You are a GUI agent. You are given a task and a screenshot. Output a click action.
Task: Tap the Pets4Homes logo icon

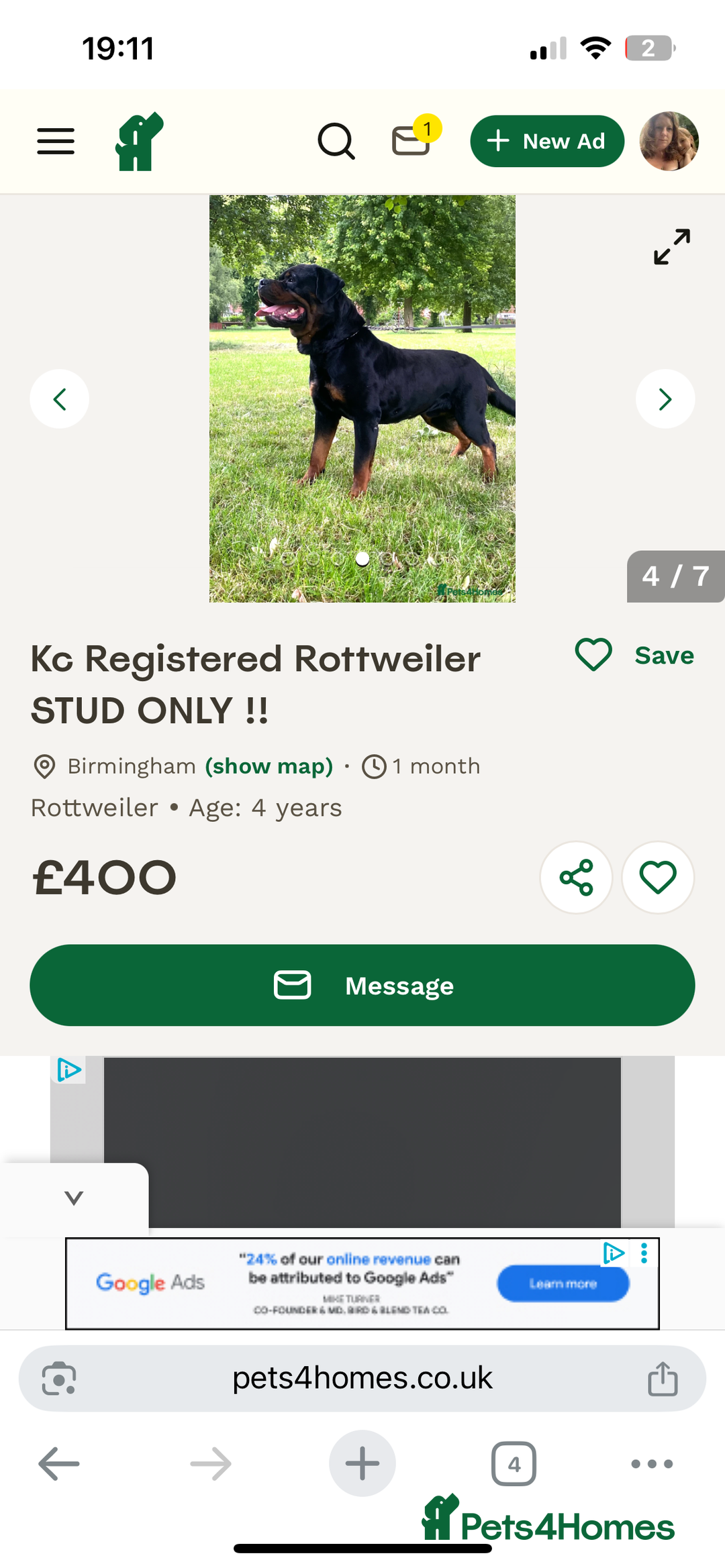click(x=139, y=141)
